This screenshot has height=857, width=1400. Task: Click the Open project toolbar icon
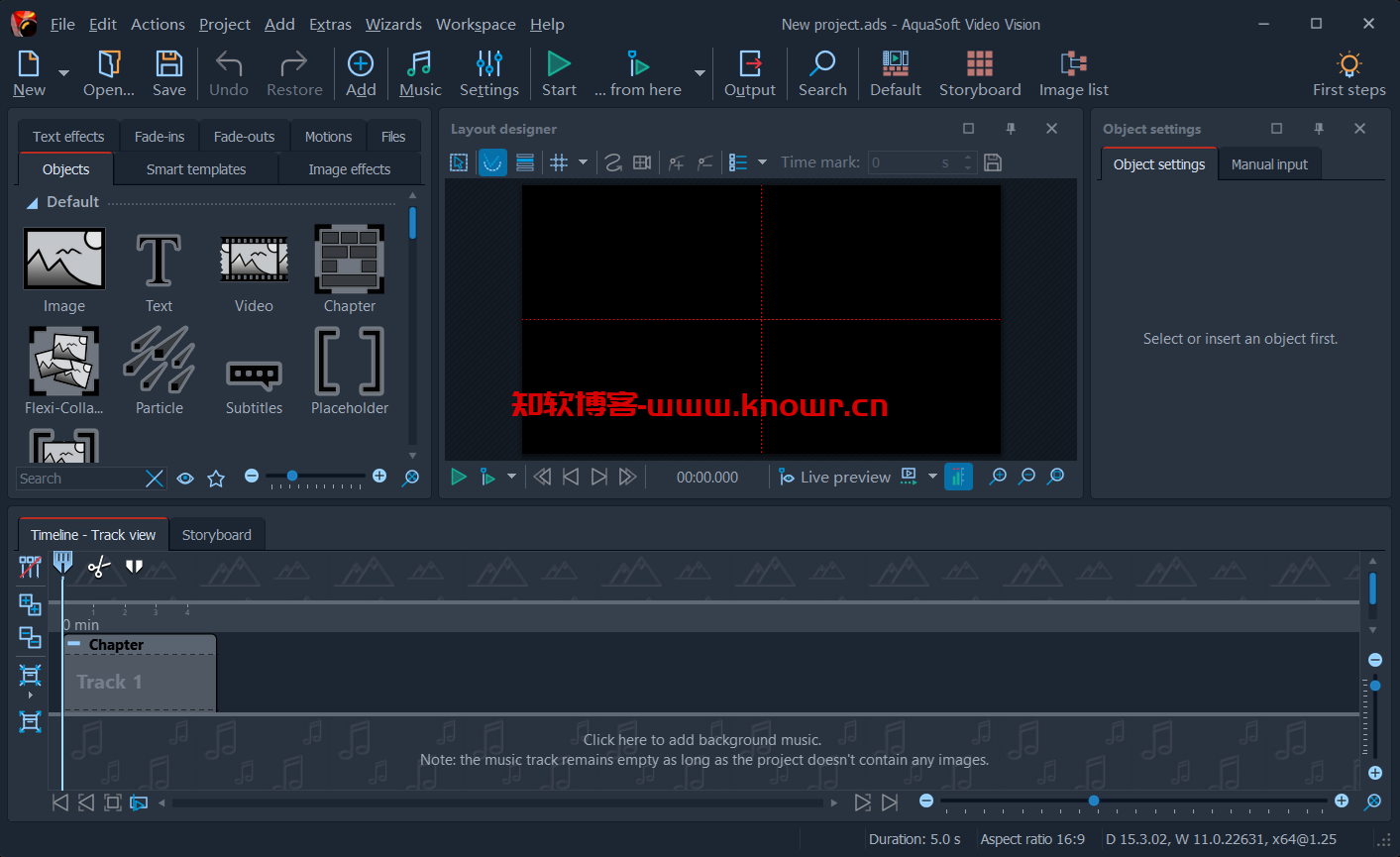tap(109, 65)
